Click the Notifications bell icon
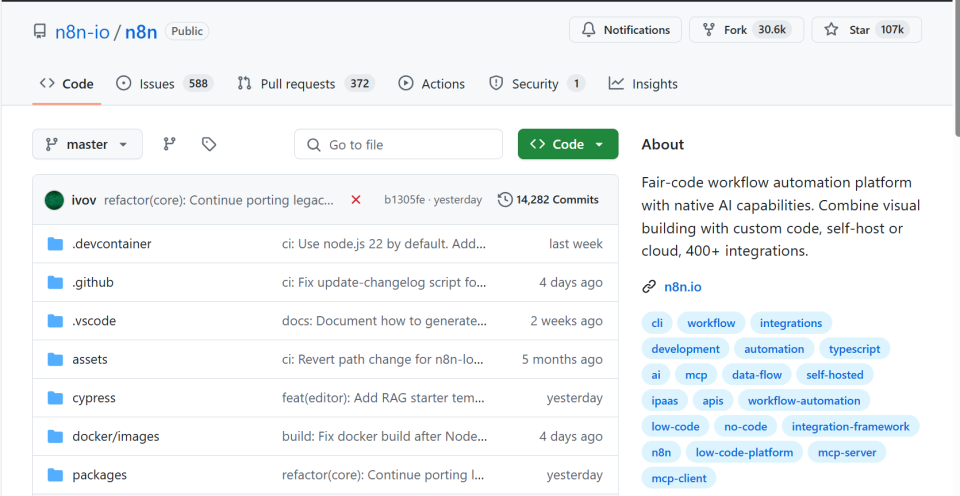 tap(588, 29)
